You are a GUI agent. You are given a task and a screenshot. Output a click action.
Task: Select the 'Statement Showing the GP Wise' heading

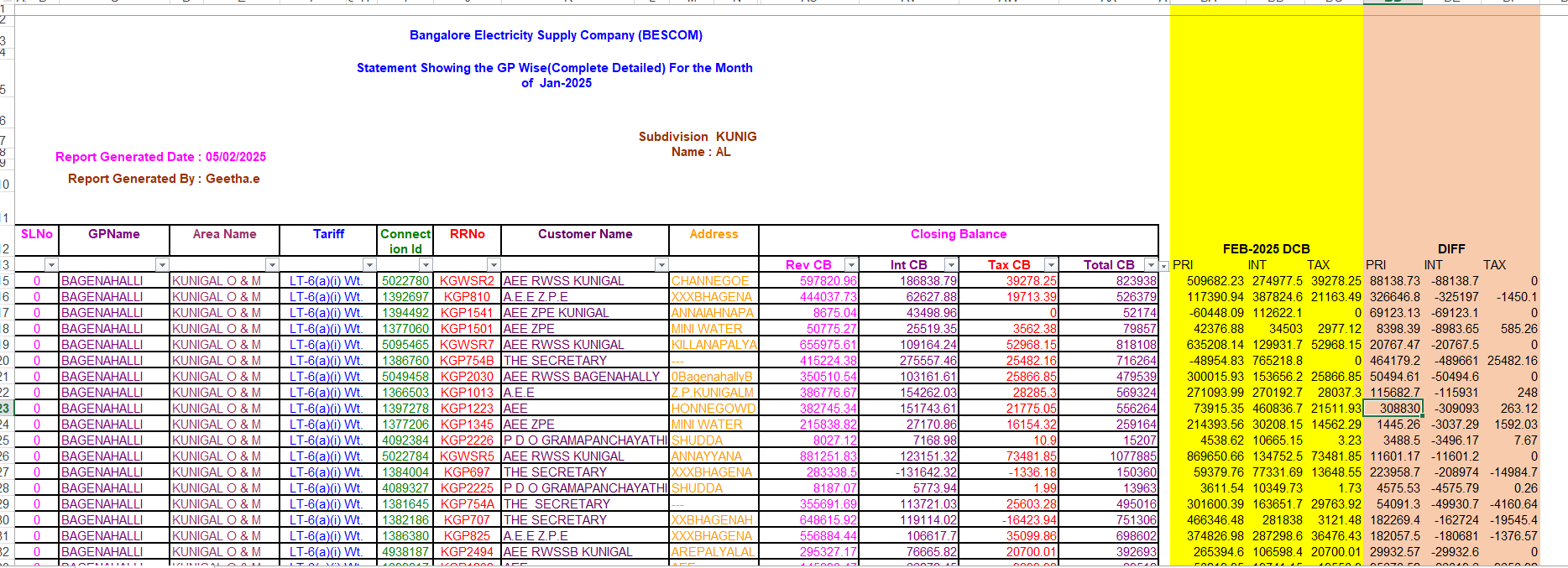coord(554,76)
